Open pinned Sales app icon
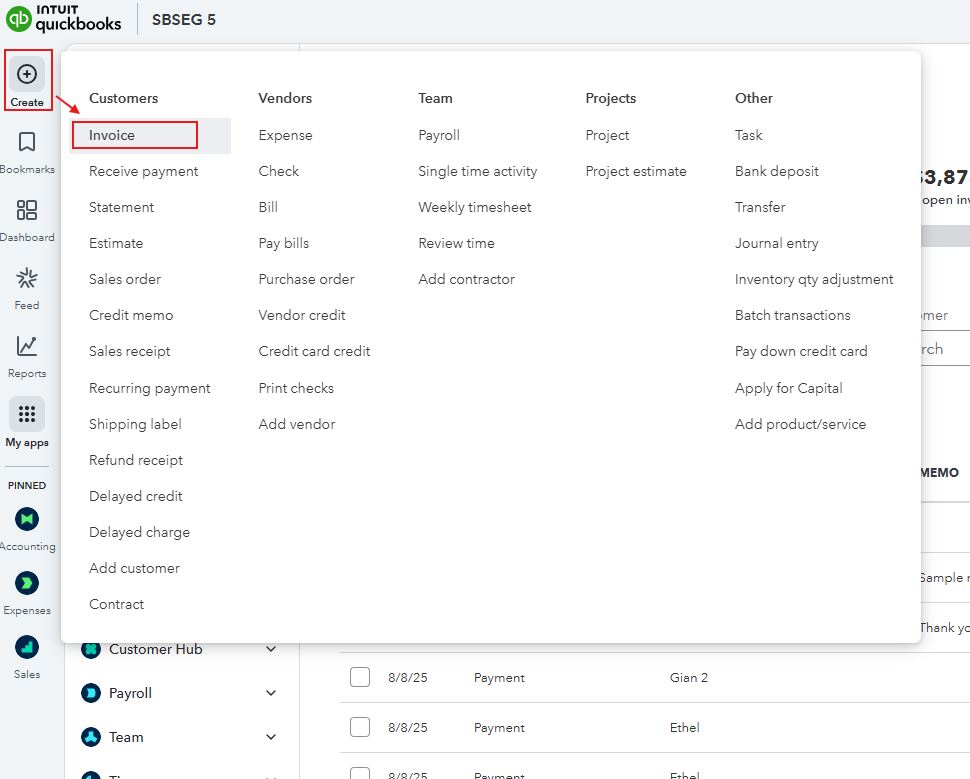Screen dimensions: 970x779 tap(27, 647)
